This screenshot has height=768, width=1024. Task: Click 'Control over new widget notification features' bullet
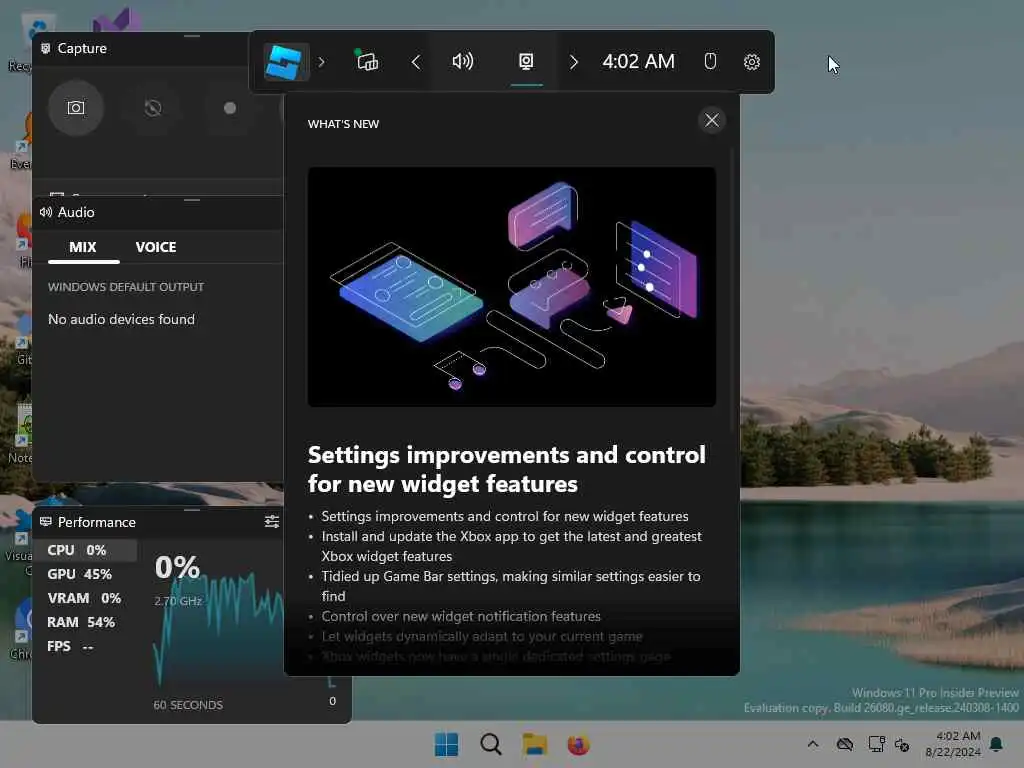[461, 616]
